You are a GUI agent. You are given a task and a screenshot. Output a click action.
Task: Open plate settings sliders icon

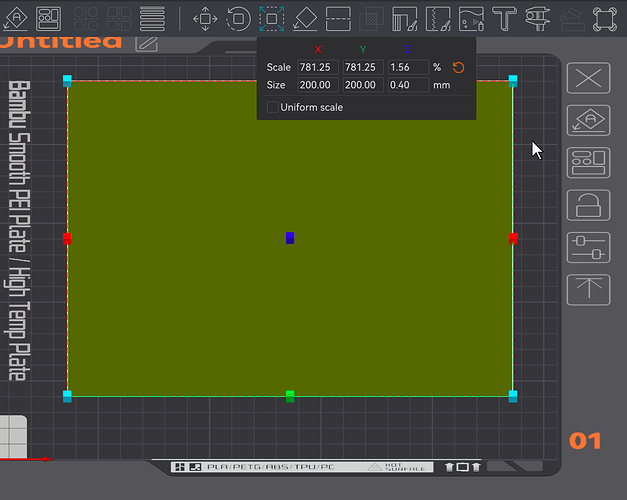pyautogui.click(x=588, y=248)
